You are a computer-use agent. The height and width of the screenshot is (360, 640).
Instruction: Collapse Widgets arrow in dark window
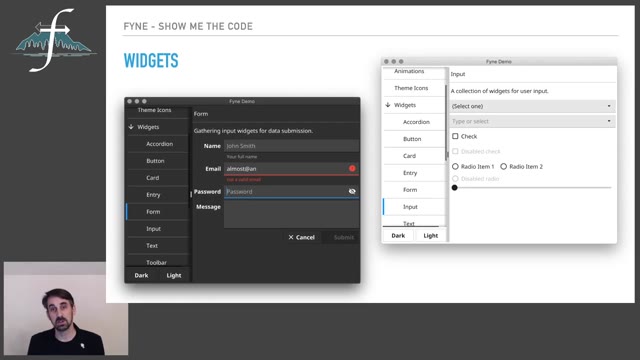[131, 127]
